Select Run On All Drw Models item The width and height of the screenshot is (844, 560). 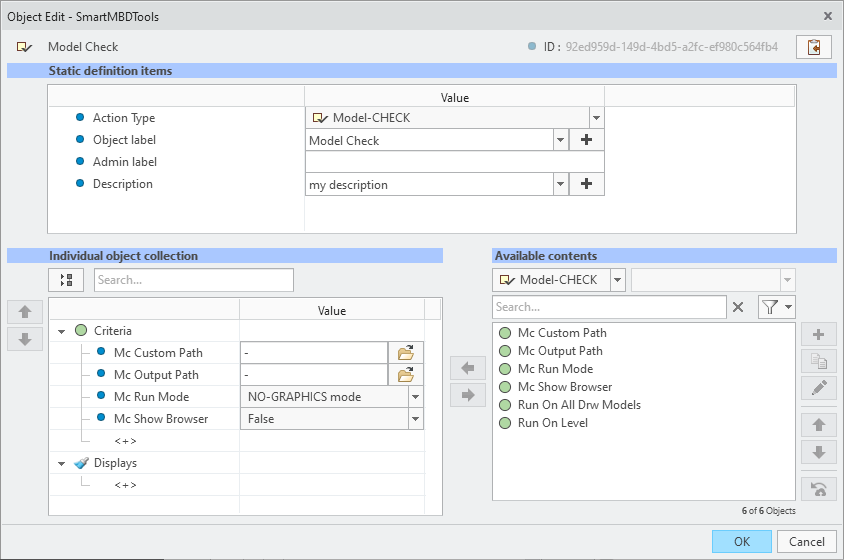pyautogui.click(x=579, y=405)
